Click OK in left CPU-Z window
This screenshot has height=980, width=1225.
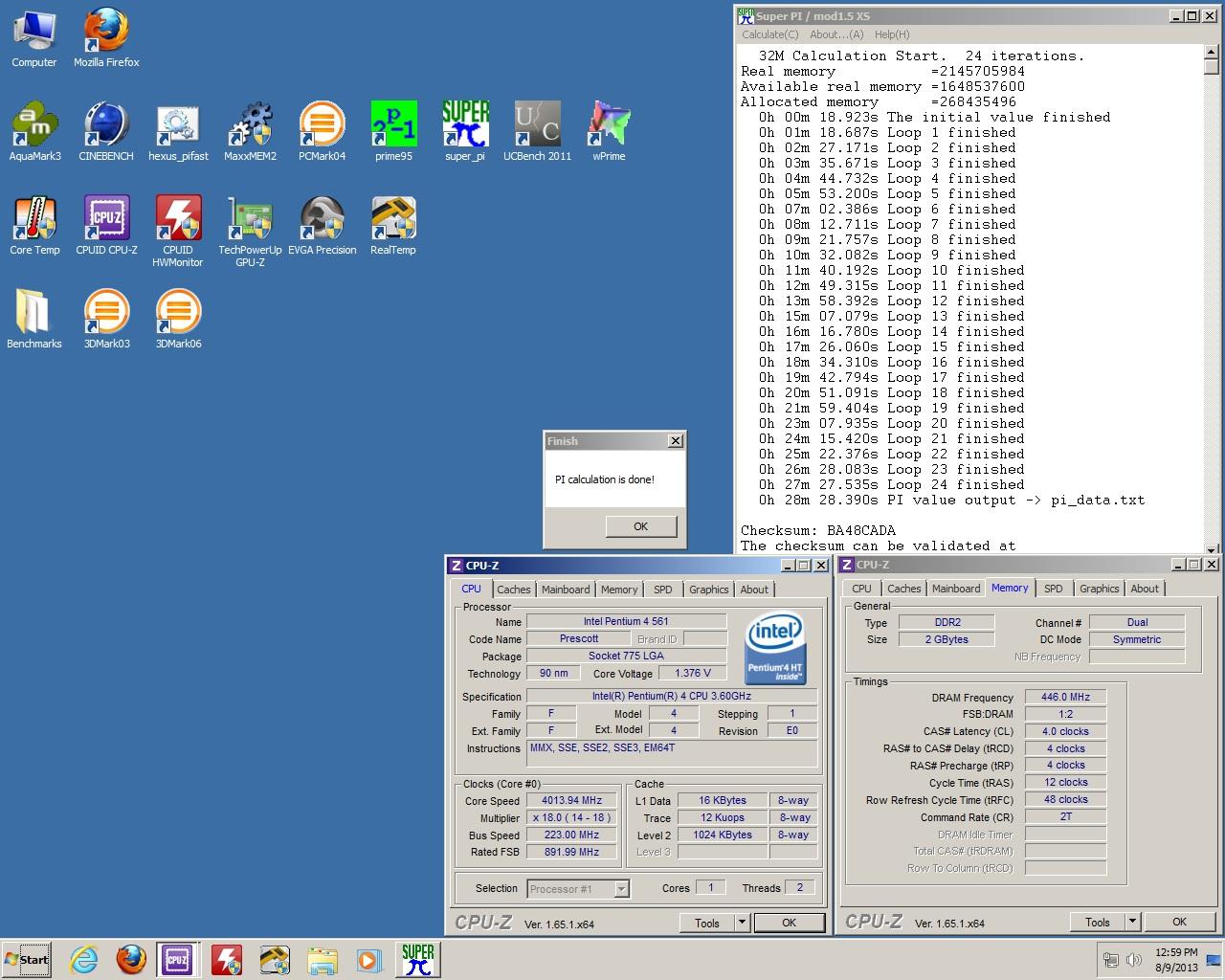point(789,923)
